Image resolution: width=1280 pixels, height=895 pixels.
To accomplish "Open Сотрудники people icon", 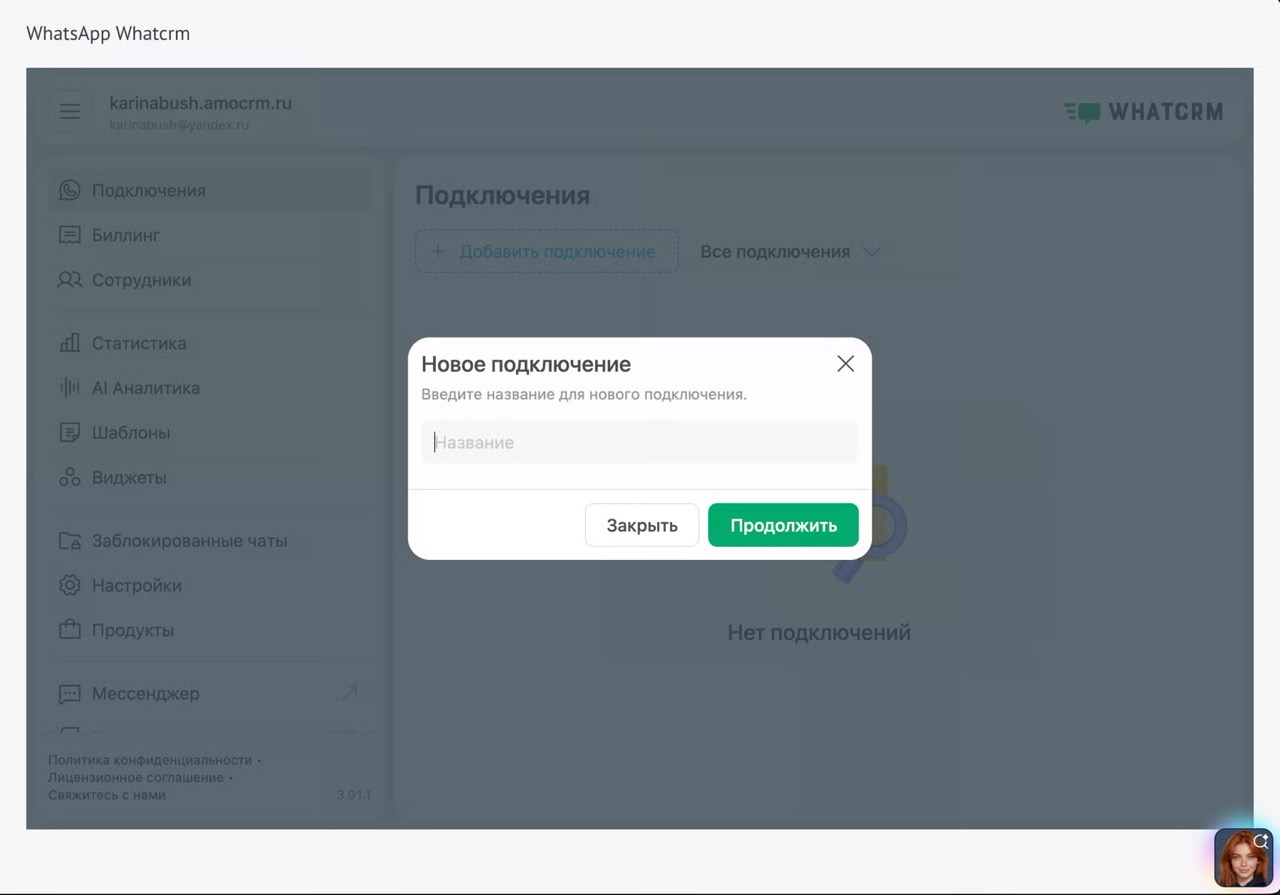I will (x=69, y=280).
